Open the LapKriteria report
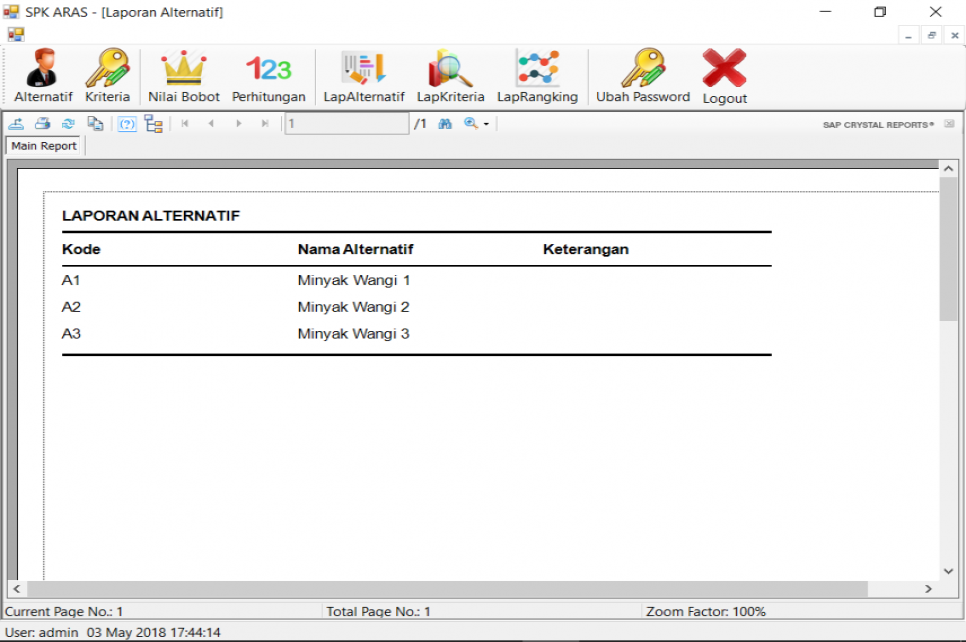966x642 pixels. 450,75
